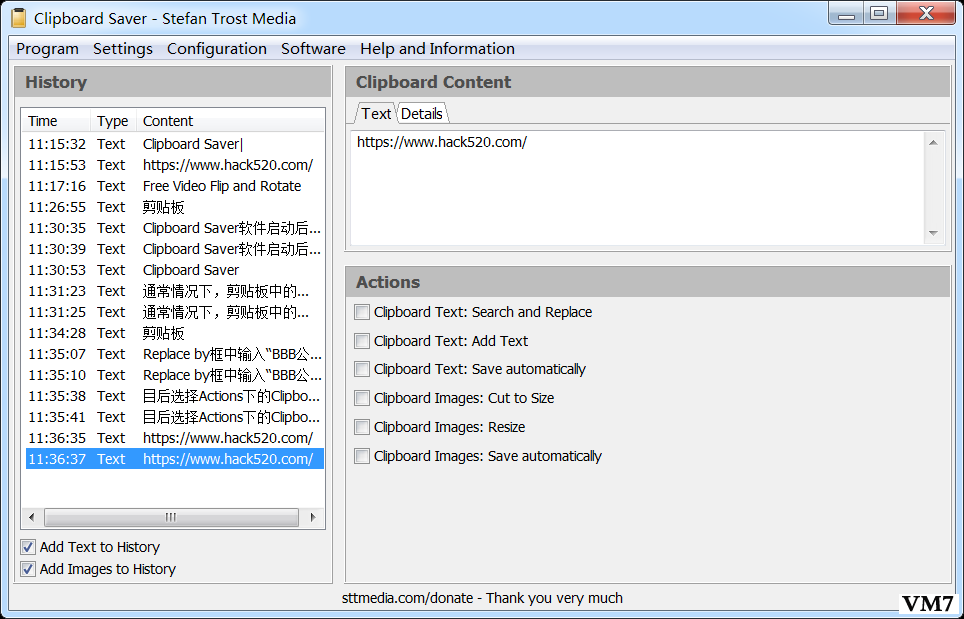This screenshot has width=964, height=619.
Task: Open the Help and Information menu
Action: [x=438, y=49]
